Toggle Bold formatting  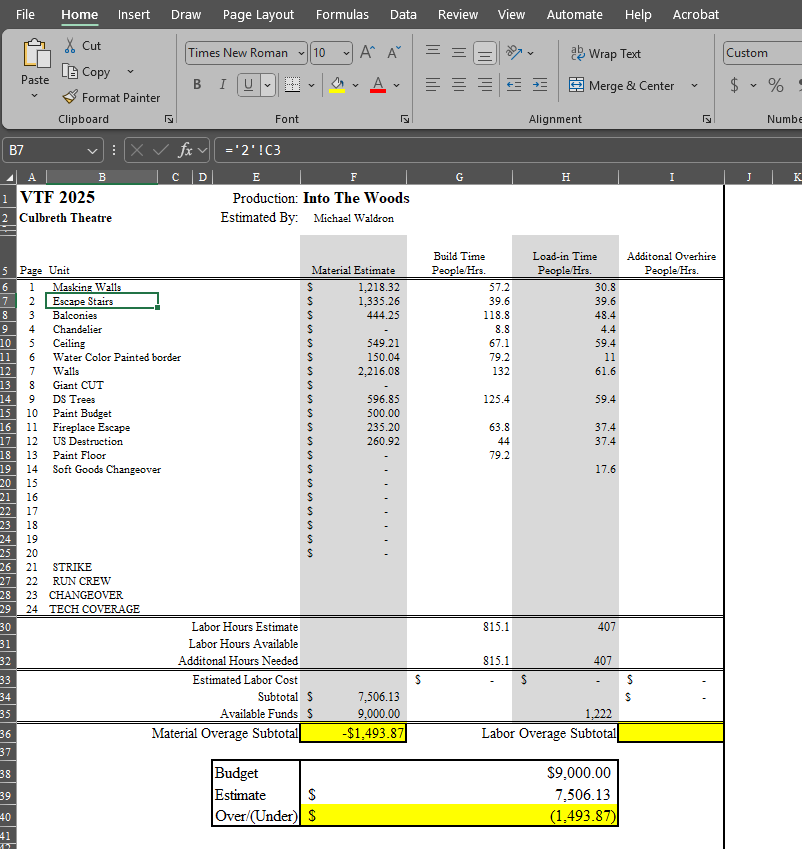(x=197, y=84)
